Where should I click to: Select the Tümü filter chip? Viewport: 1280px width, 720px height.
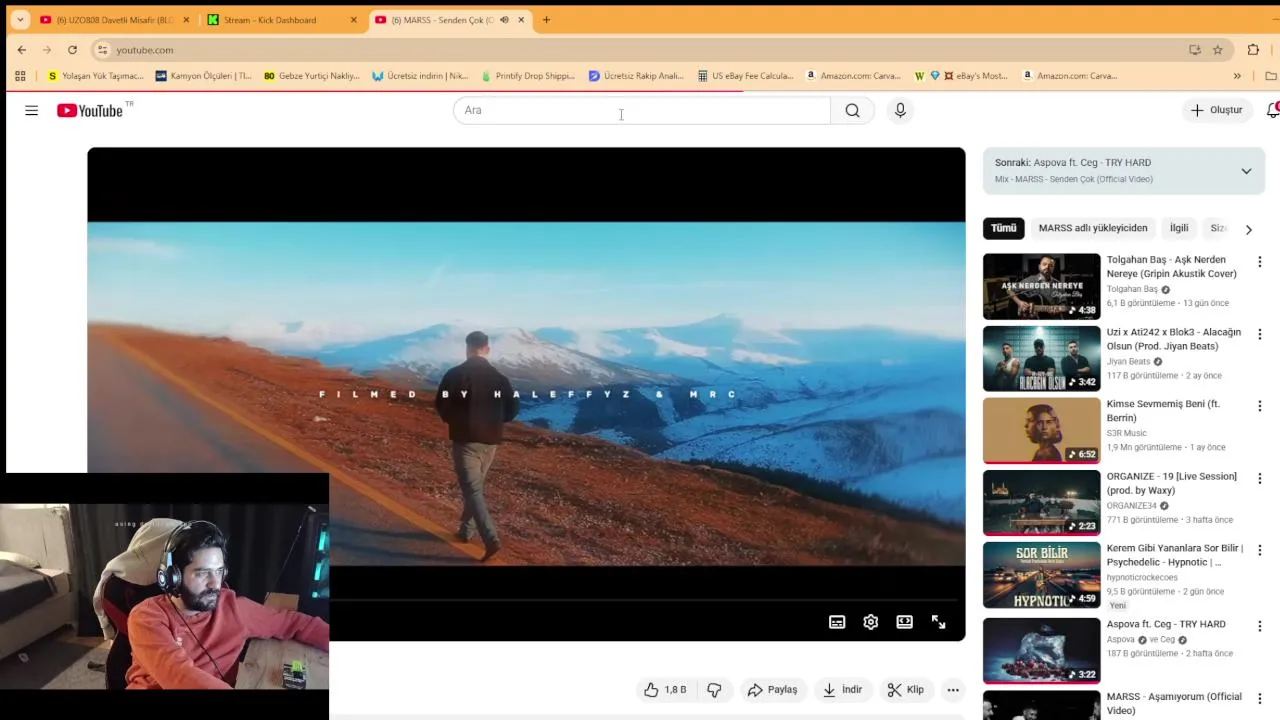tap(1004, 228)
